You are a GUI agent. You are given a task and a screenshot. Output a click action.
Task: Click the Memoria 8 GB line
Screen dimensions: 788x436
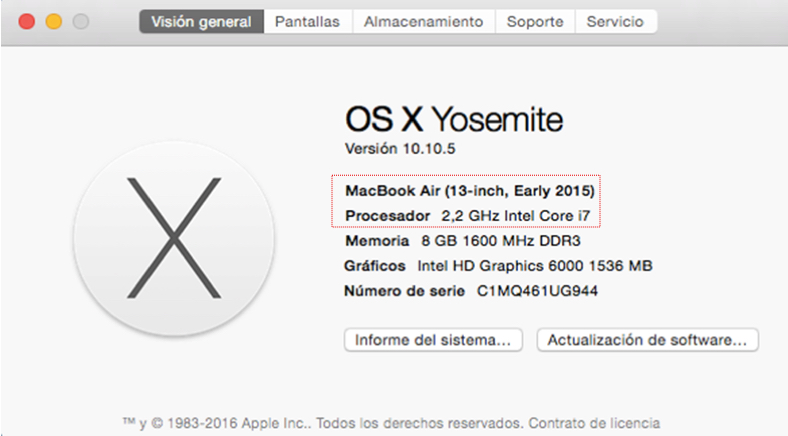click(463, 241)
